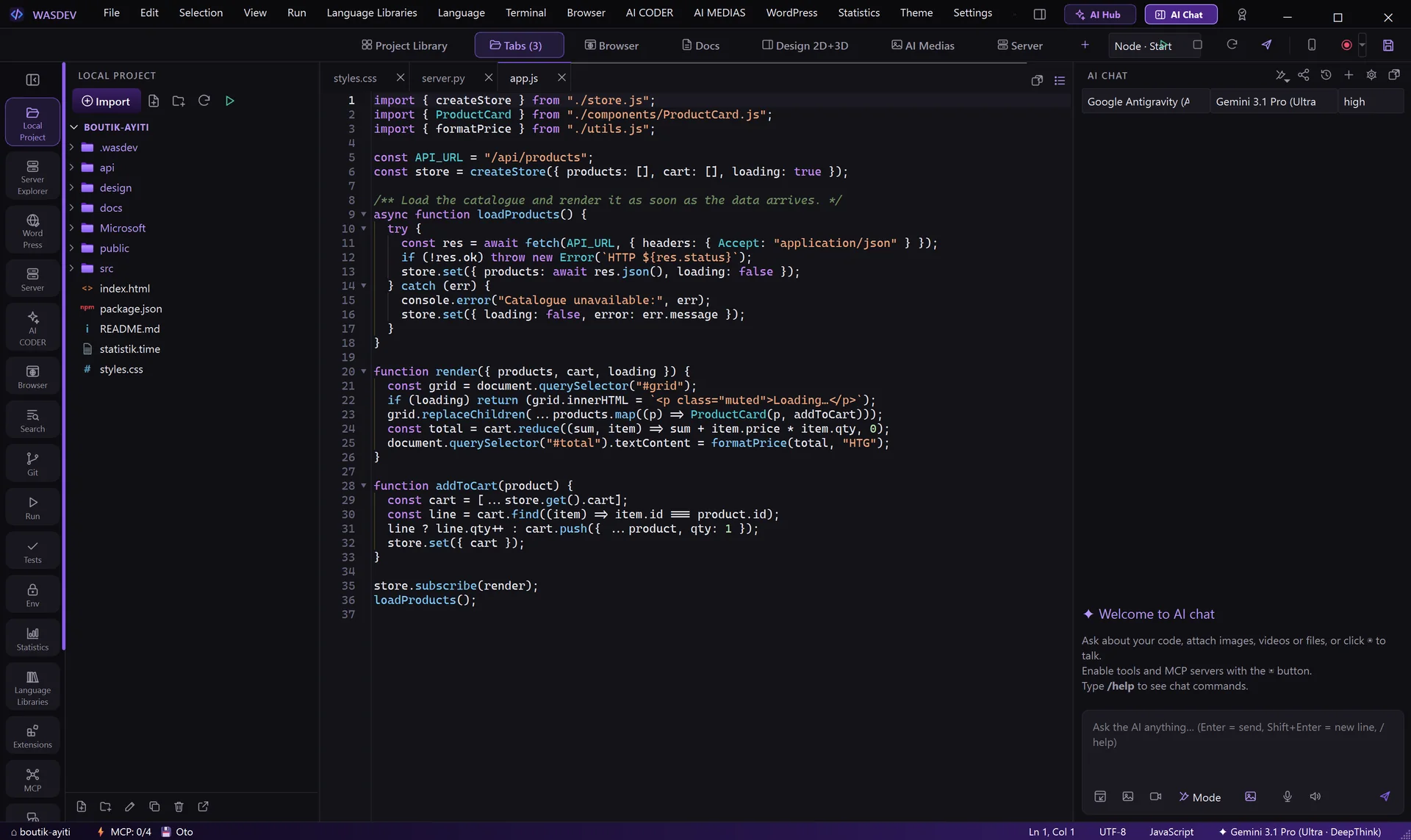Click the new folder icon beside Import
The width and height of the screenshot is (1411, 840).
[179, 101]
